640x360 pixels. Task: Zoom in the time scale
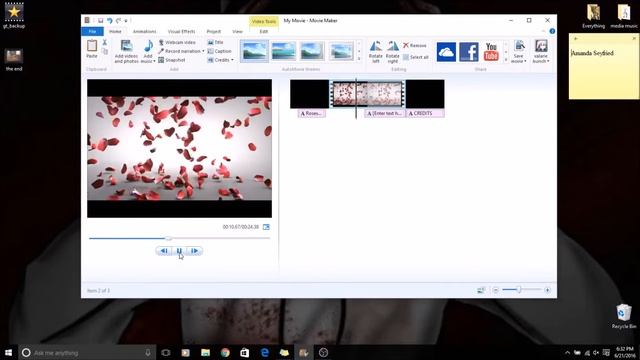(547, 290)
